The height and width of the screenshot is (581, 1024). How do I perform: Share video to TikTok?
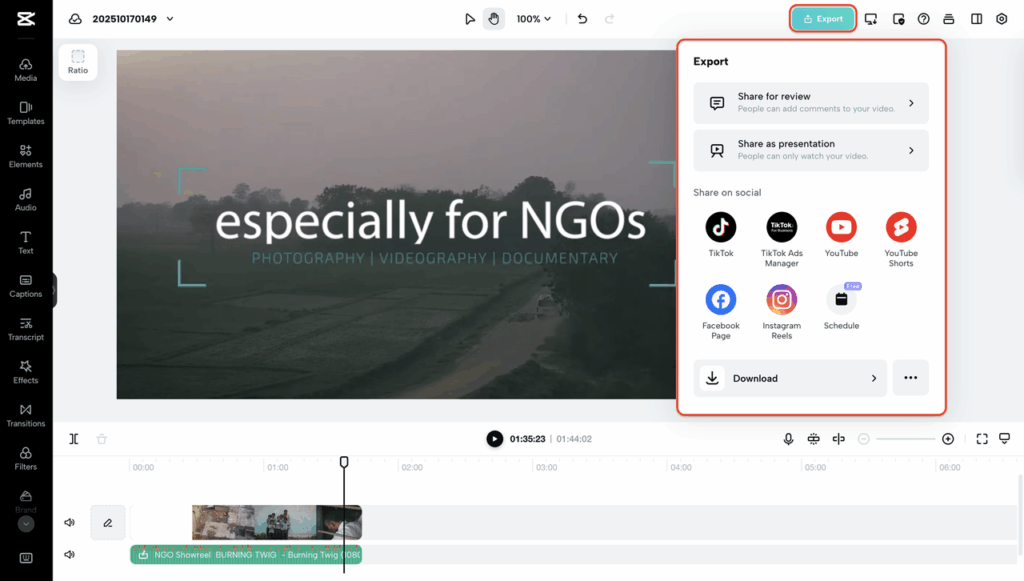pos(720,228)
